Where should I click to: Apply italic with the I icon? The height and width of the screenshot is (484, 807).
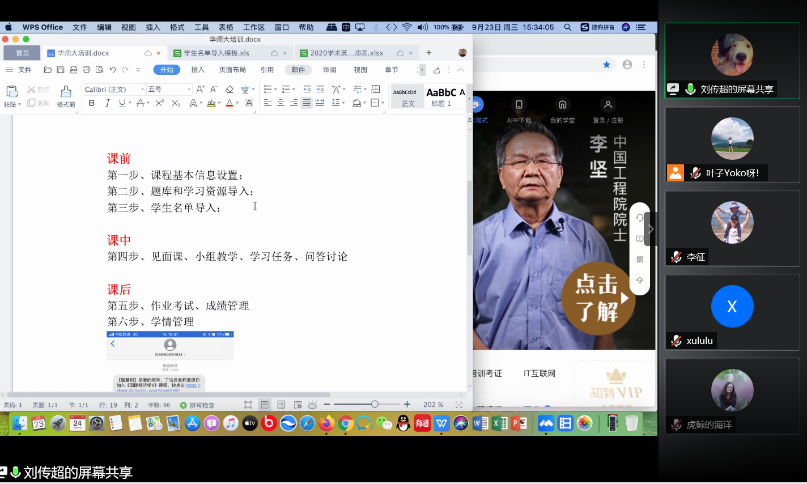point(107,103)
